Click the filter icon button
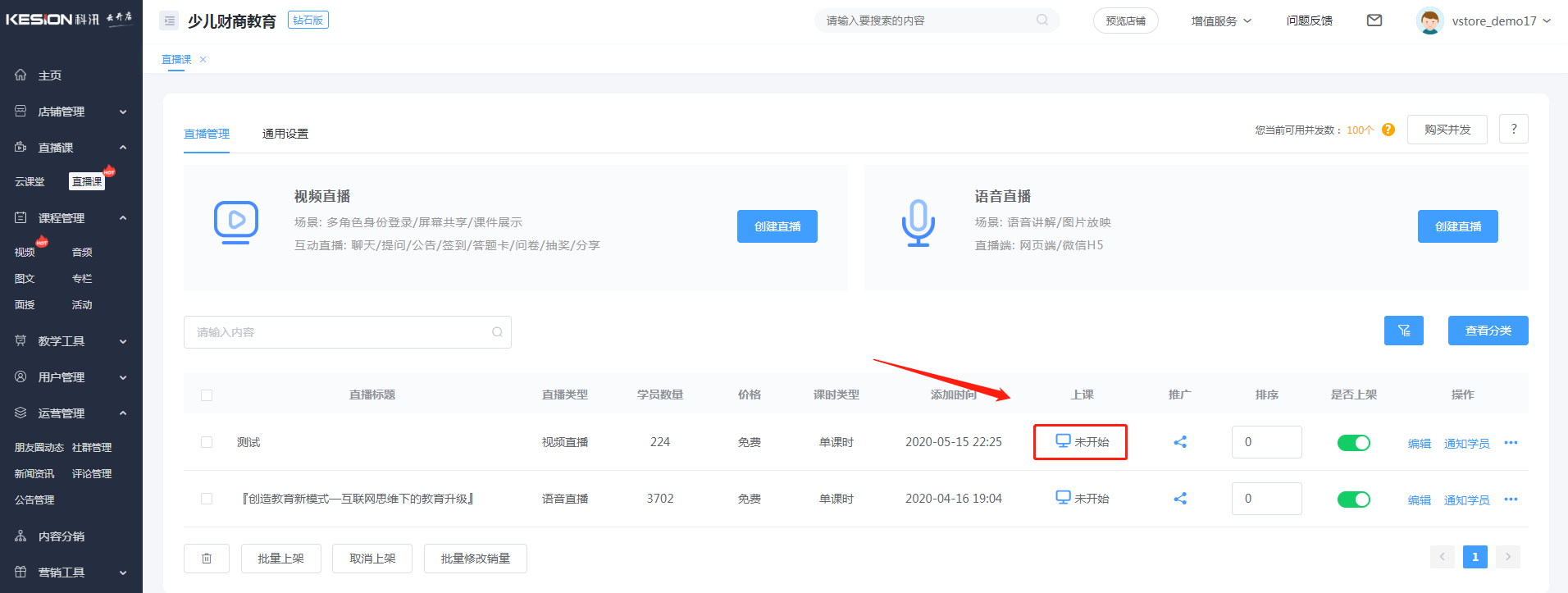The width and height of the screenshot is (1568, 593). 1403,331
